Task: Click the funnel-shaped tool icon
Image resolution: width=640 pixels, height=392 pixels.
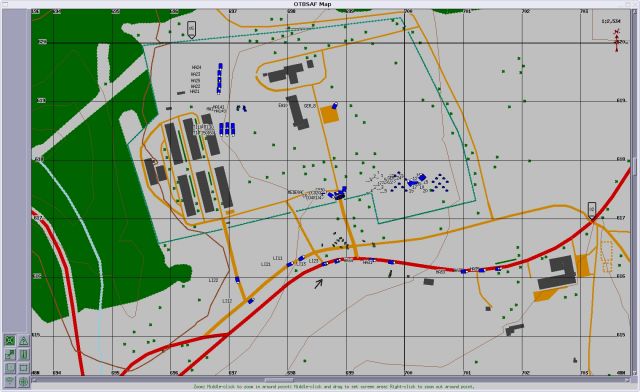Action: (10, 381)
